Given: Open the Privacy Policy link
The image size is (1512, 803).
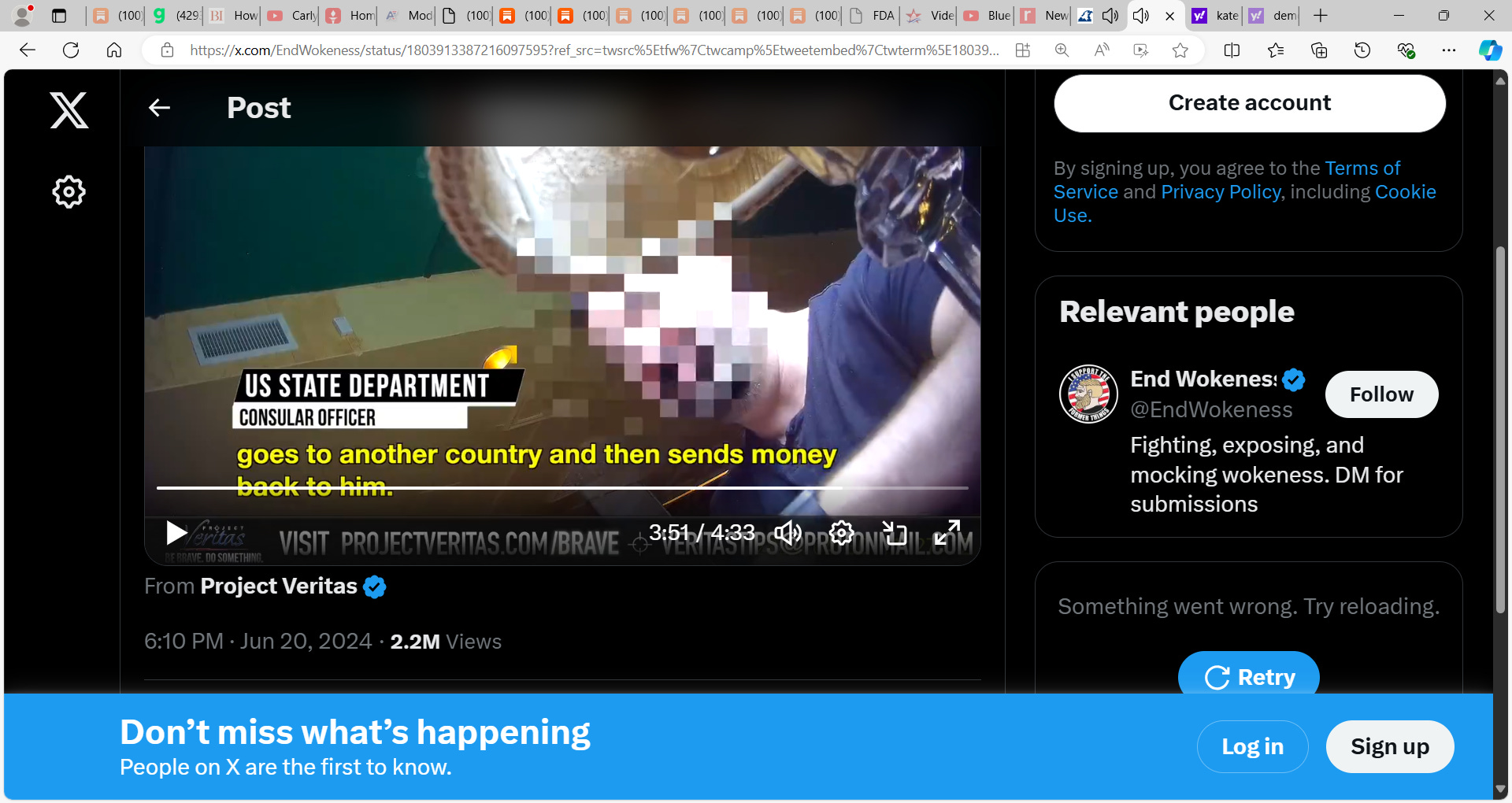Looking at the screenshot, I should (1221, 192).
